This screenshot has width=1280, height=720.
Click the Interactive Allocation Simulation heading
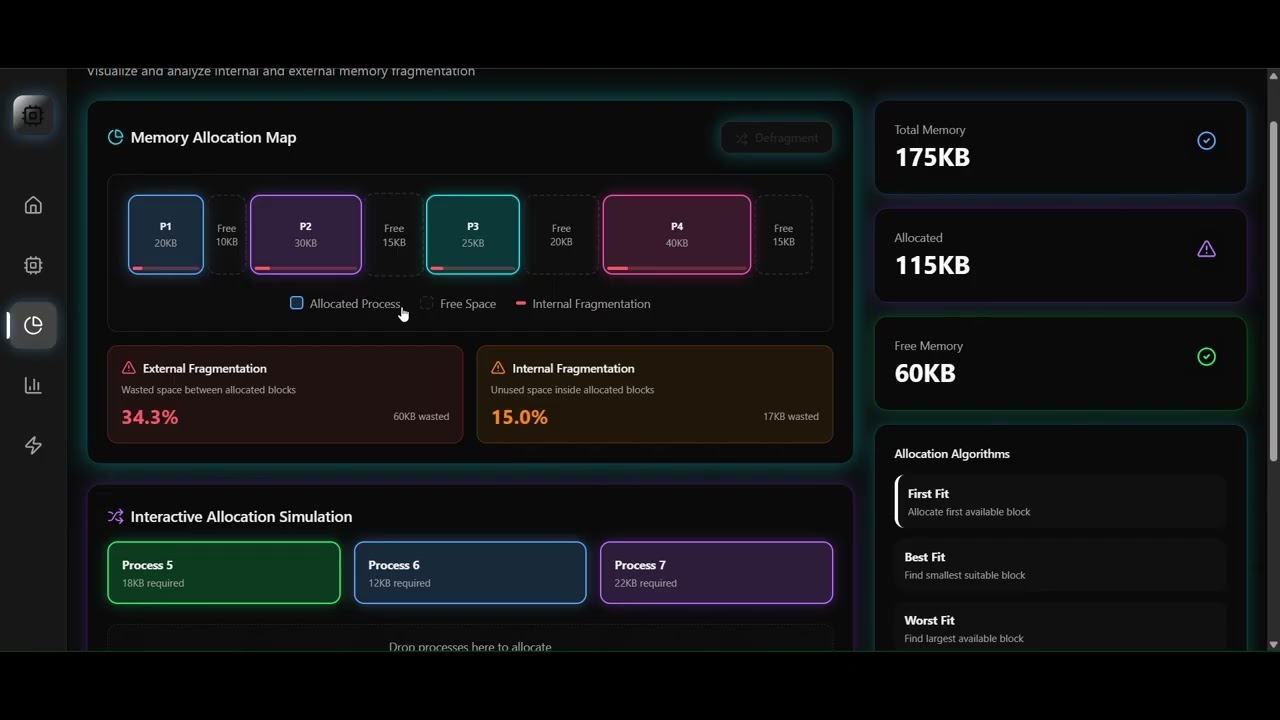coord(241,516)
